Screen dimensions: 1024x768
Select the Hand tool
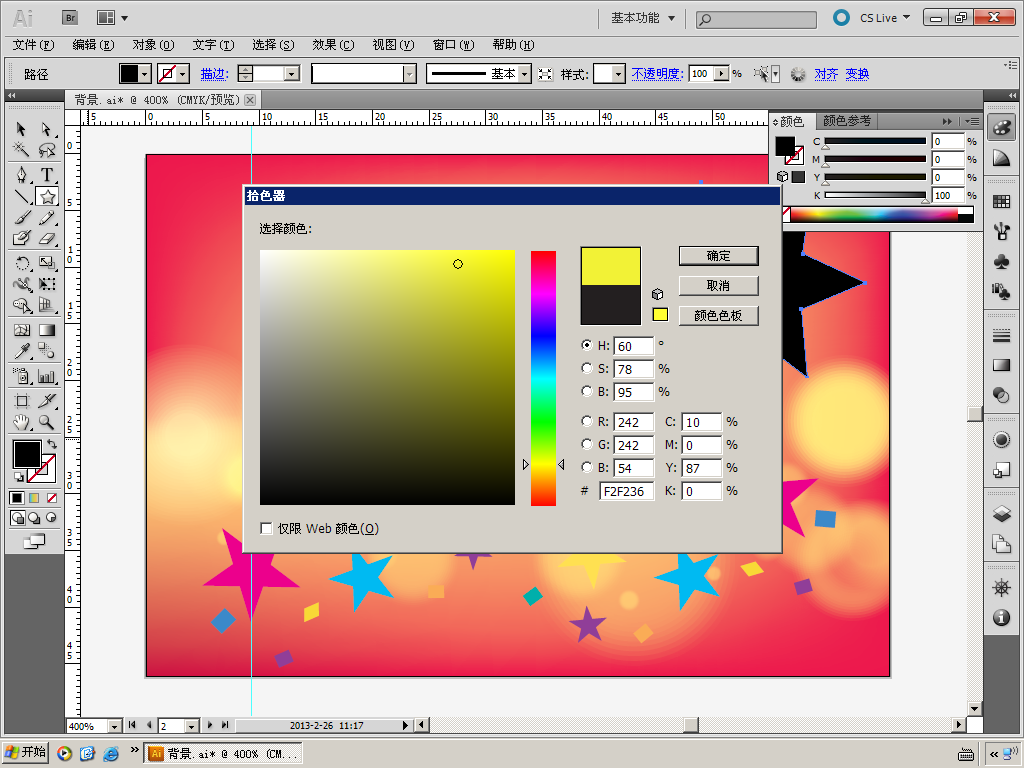click(21, 423)
